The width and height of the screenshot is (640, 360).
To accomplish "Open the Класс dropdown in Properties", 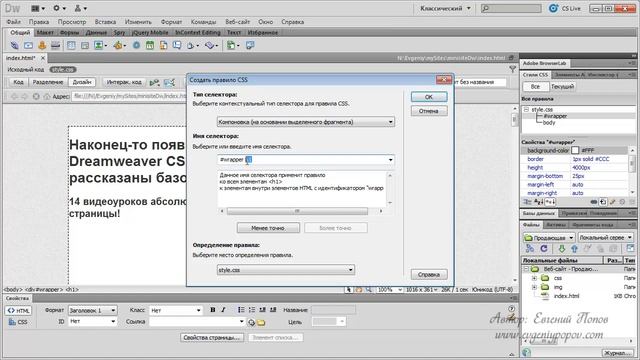I will [x=176, y=310].
